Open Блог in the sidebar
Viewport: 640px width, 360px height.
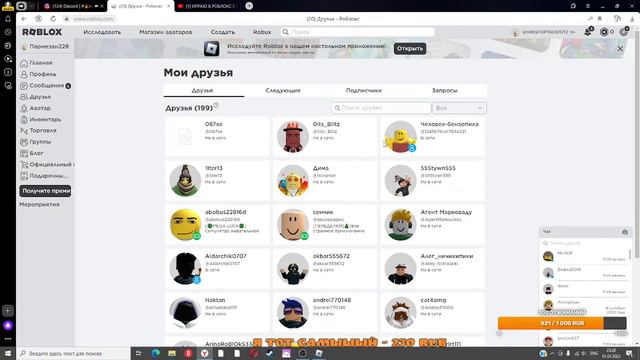pyautogui.click(x=32, y=153)
